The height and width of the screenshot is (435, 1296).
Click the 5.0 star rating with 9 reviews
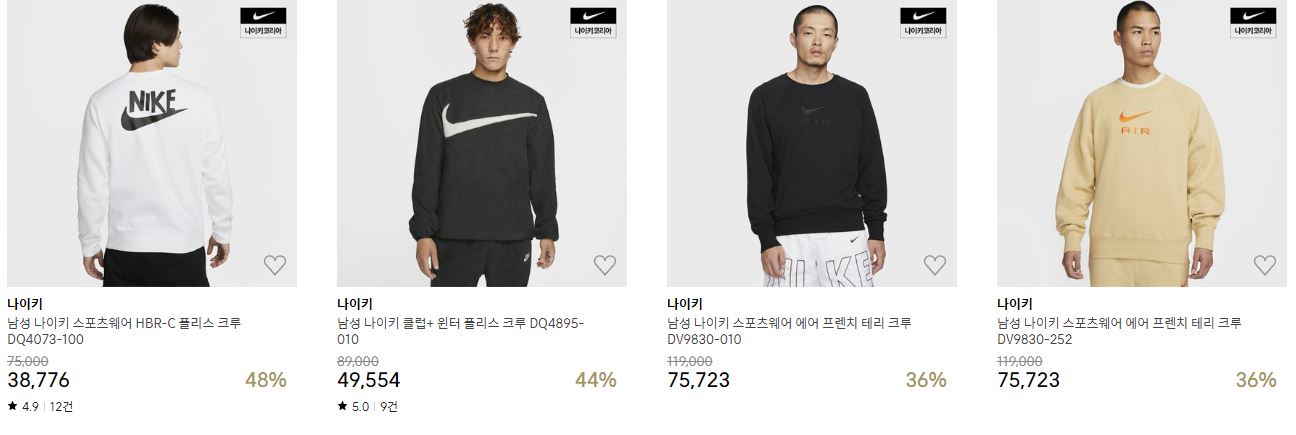367,406
